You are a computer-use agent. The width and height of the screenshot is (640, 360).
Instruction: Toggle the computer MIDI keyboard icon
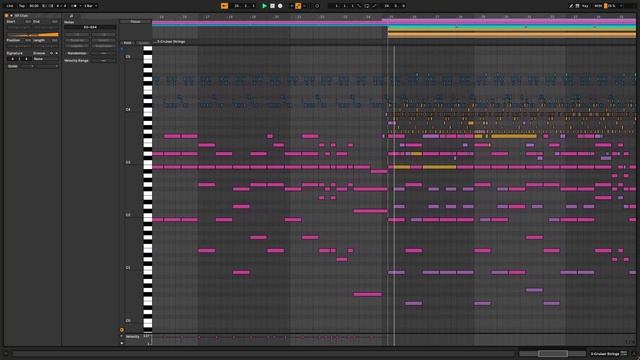[x=578, y=6]
